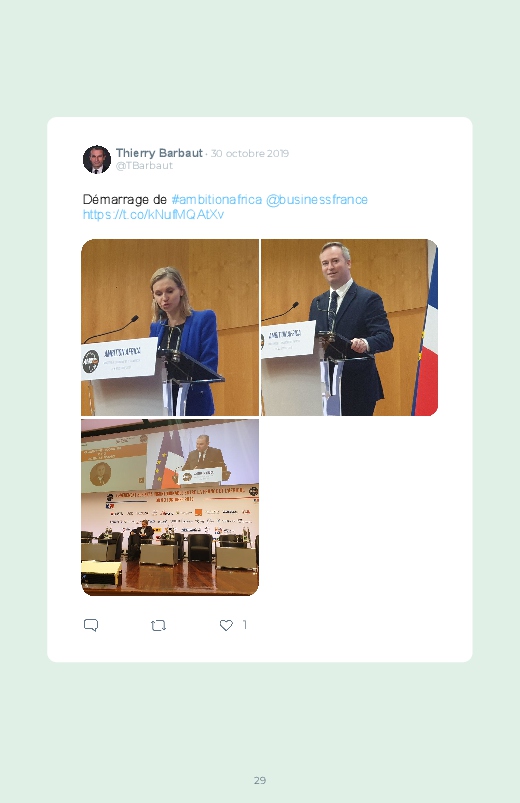Open Thierry Barbaut's profile avatar
Screen dimensions: 520x803
tap(97, 159)
